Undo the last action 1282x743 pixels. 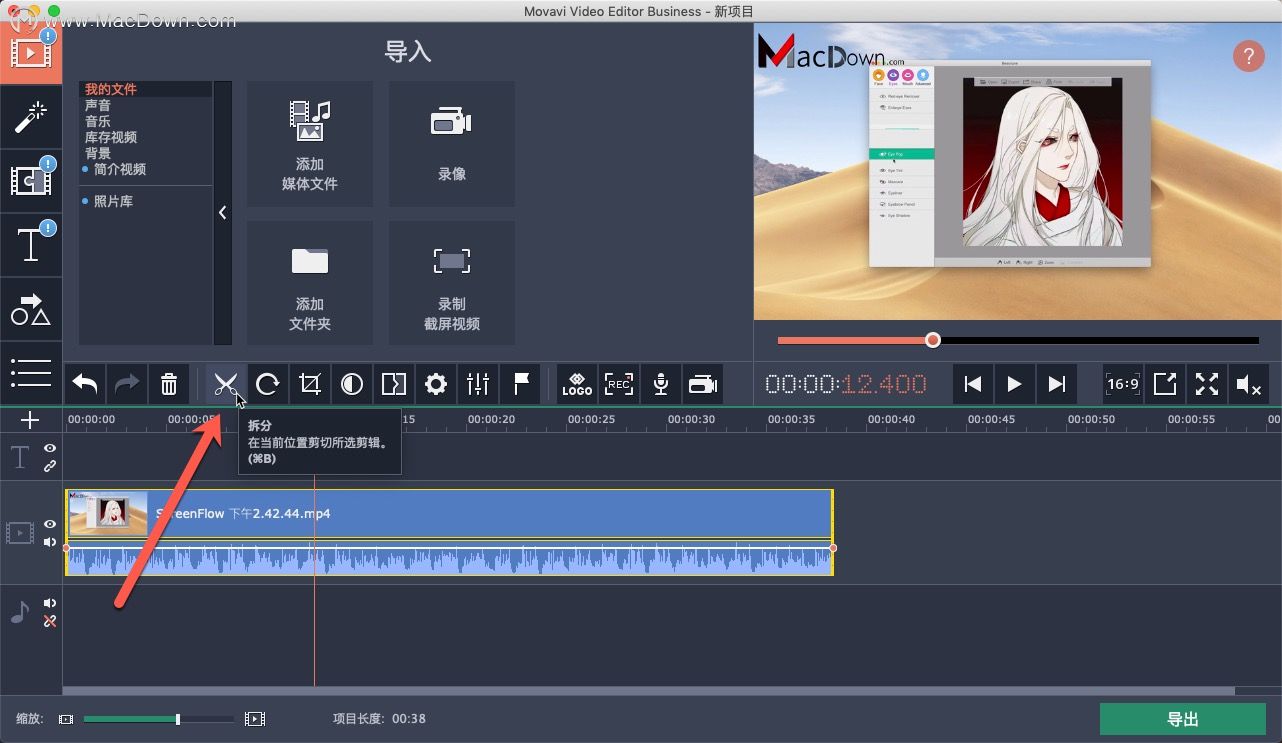pyautogui.click(x=86, y=384)
